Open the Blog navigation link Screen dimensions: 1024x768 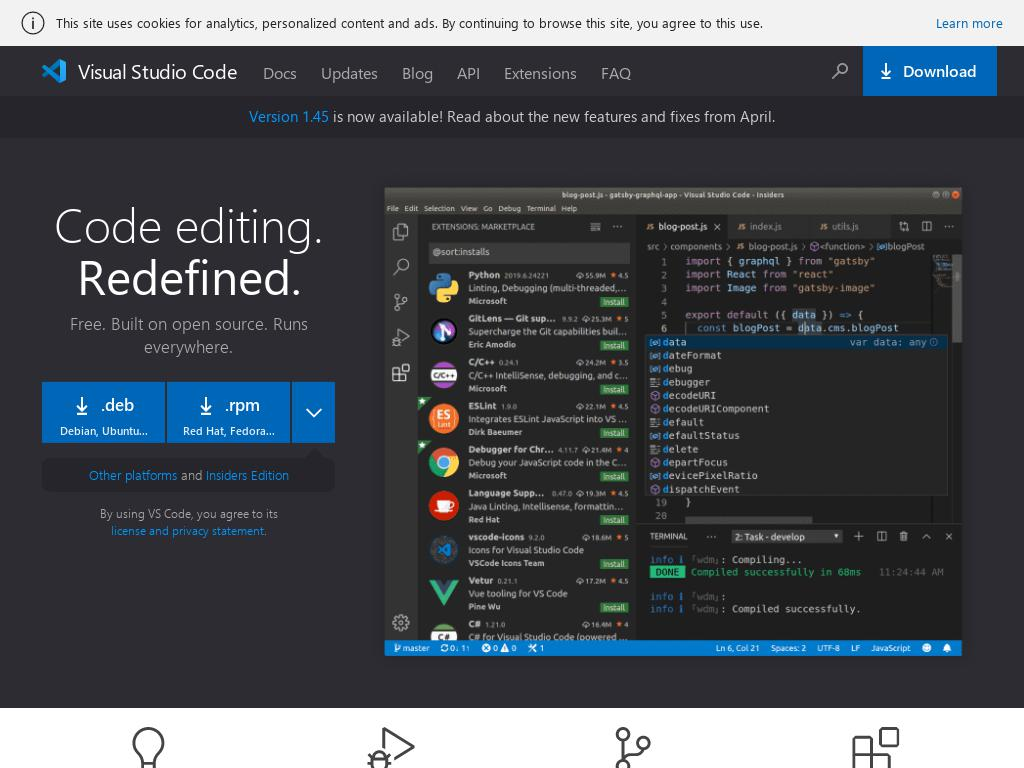(x=417, y=73)
